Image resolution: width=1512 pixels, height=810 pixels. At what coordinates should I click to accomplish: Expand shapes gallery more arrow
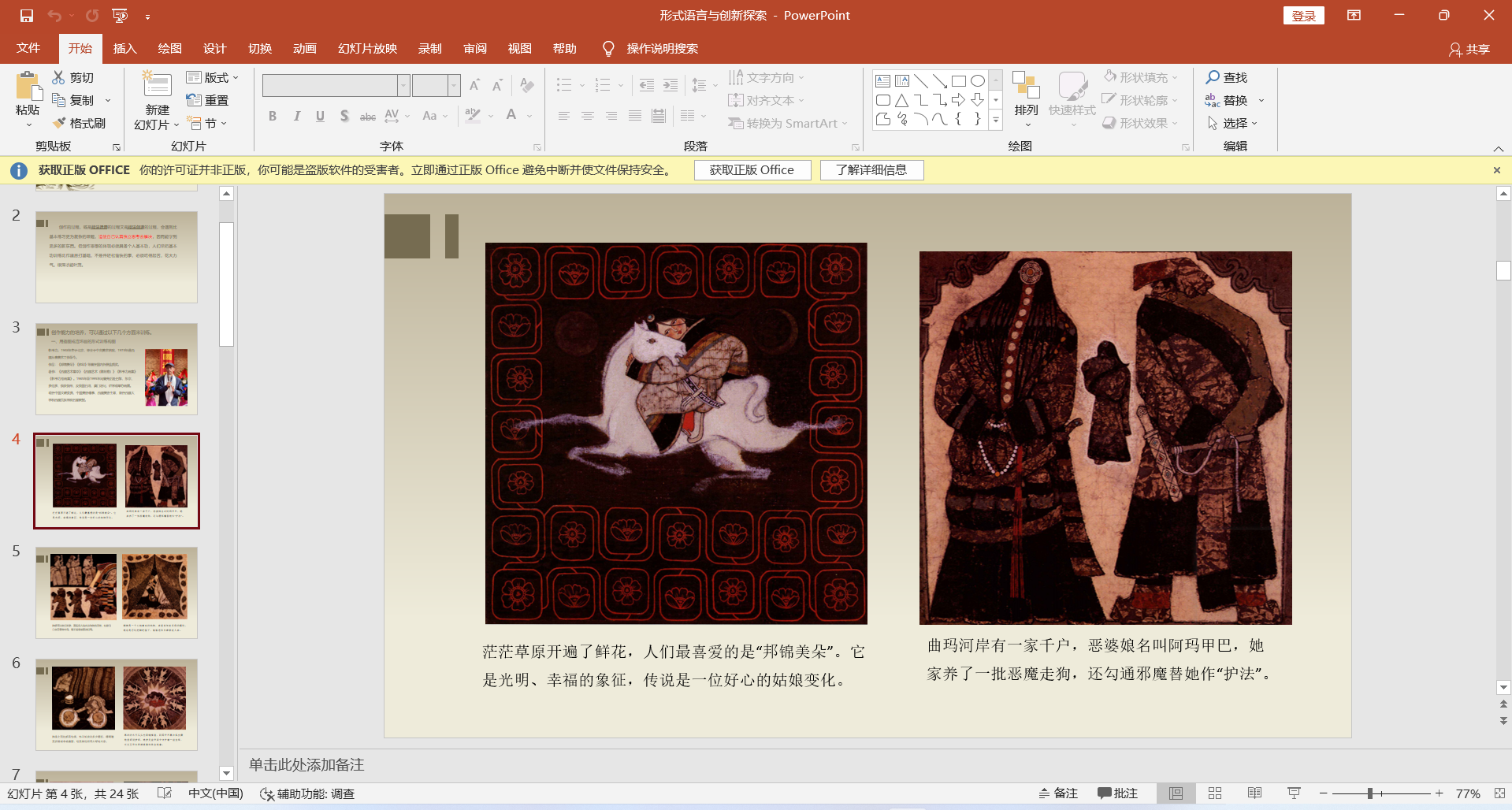coord(996,120)
